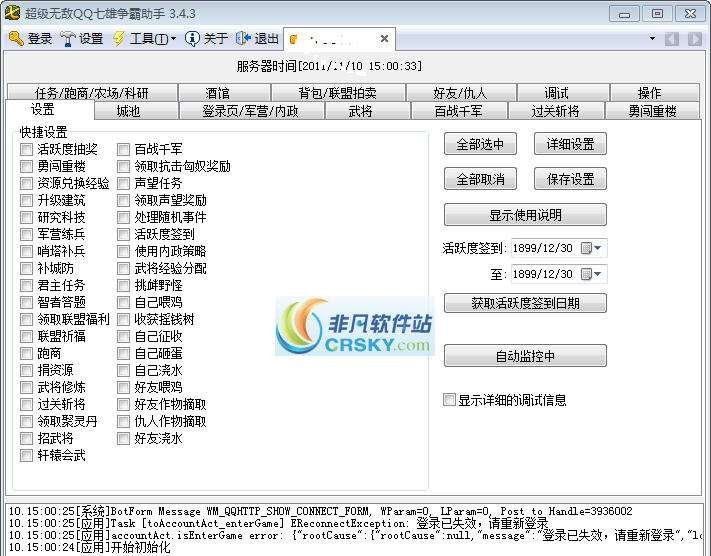Check 挑衅野怪 option
Image resolution: width=711 pixels, height=556 pixels.
pyautogui.click(x=123, y=285)
